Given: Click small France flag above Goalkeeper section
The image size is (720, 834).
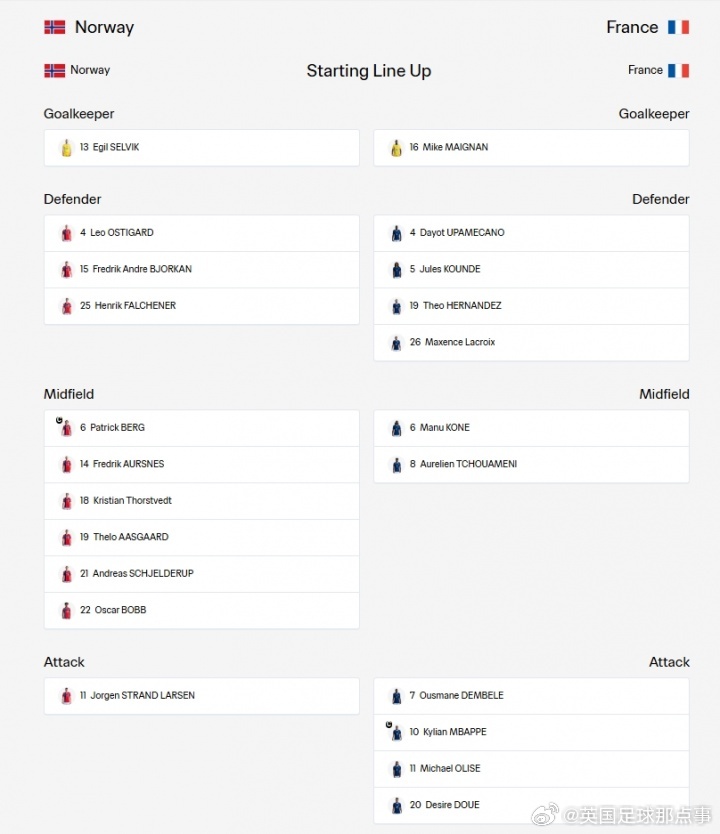Looking at the screenshot, I should click(x=679, y=70).
